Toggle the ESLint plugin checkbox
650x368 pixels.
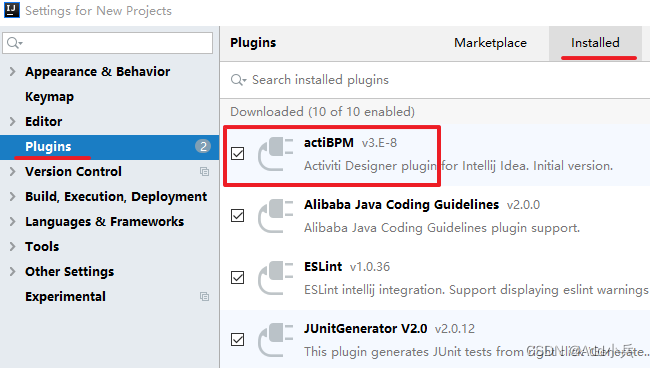coord(238,278)
